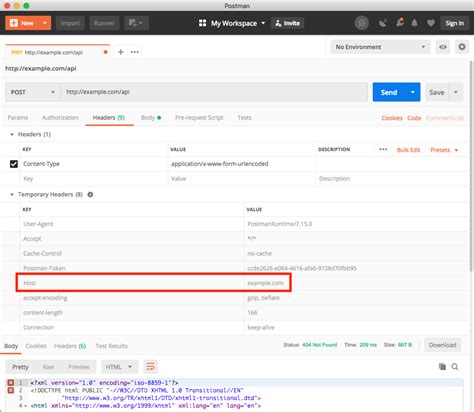Screen dimensions: 474x412
Task: Send the request
Action: click(389, 92)
